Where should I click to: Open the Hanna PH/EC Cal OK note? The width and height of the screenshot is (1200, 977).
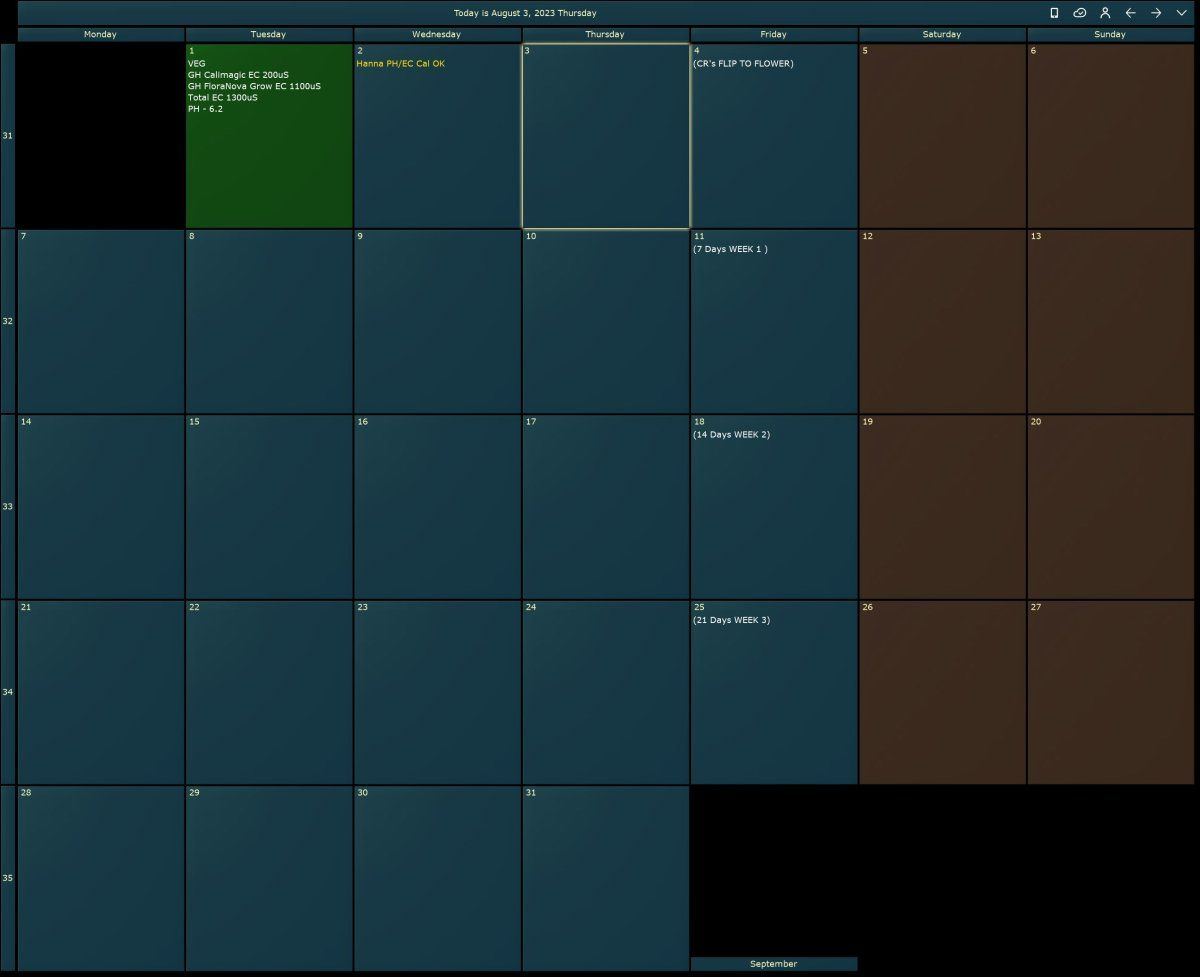[x=401, y=64]
